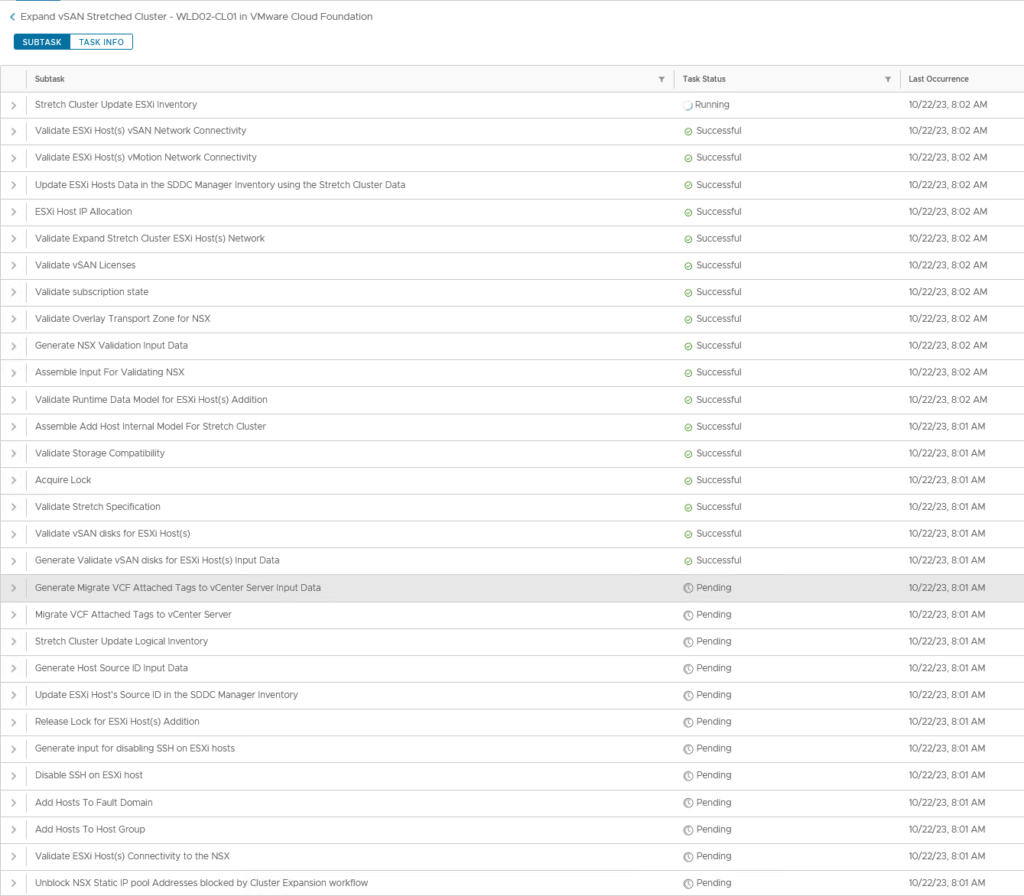This screenshot has height=896, width=1024.
Task: Click the Pending icon for Migrate VCF Attached Tags to vCenter Server
Action: click(688, 615)
